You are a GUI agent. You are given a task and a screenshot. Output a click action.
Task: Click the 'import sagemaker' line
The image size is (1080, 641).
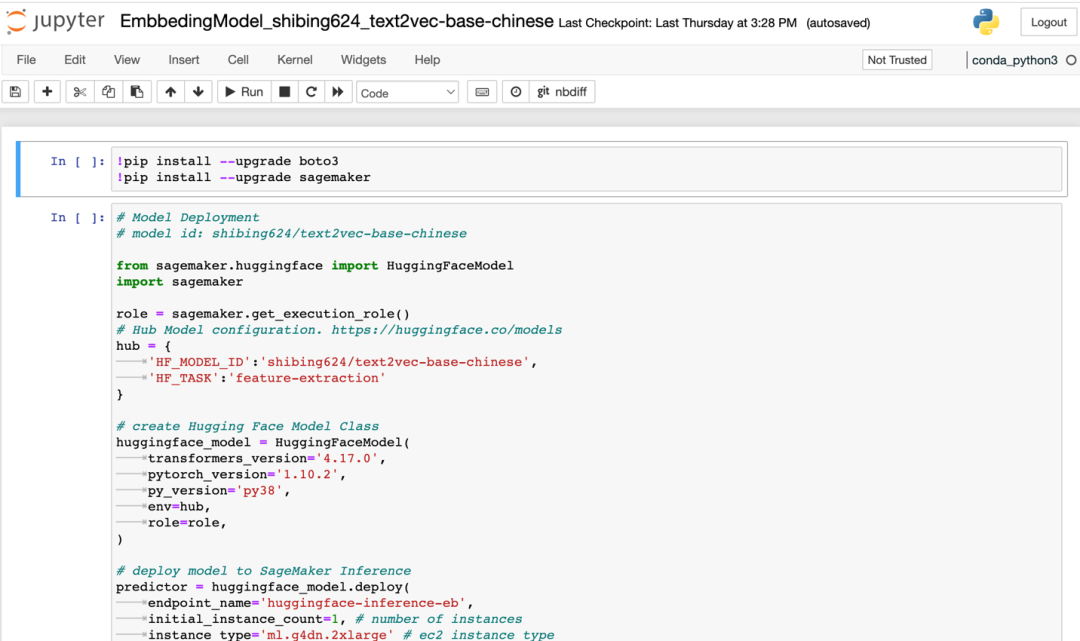click(180, 282)
